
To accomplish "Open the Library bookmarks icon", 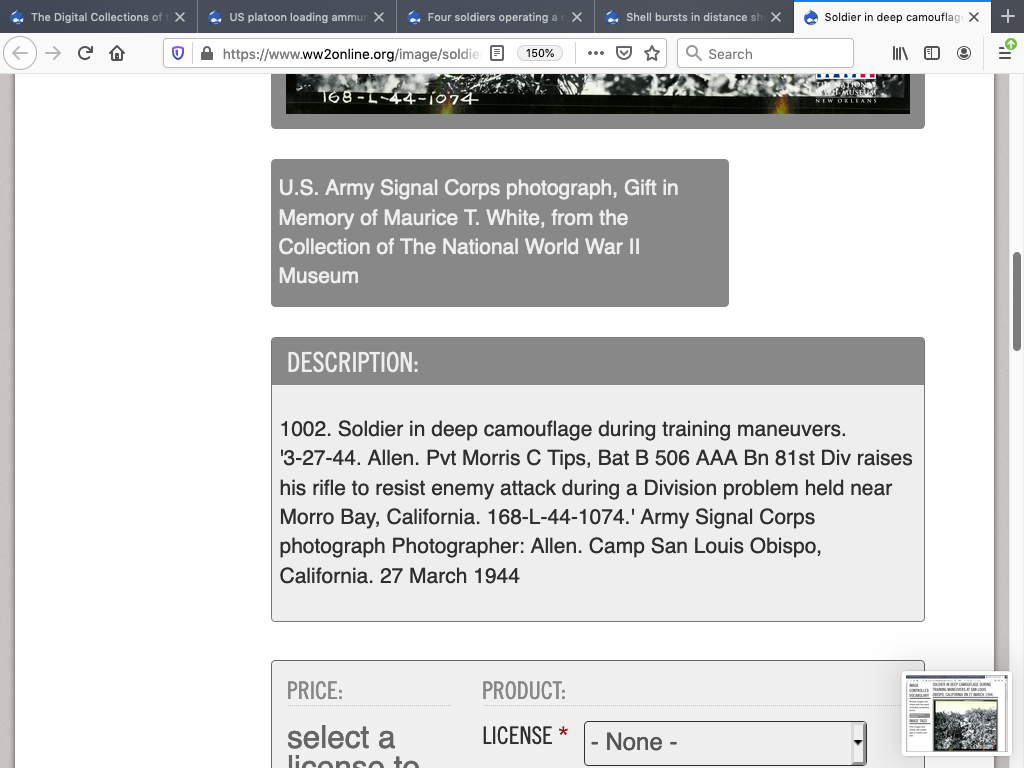I will (x=900, y=53).
